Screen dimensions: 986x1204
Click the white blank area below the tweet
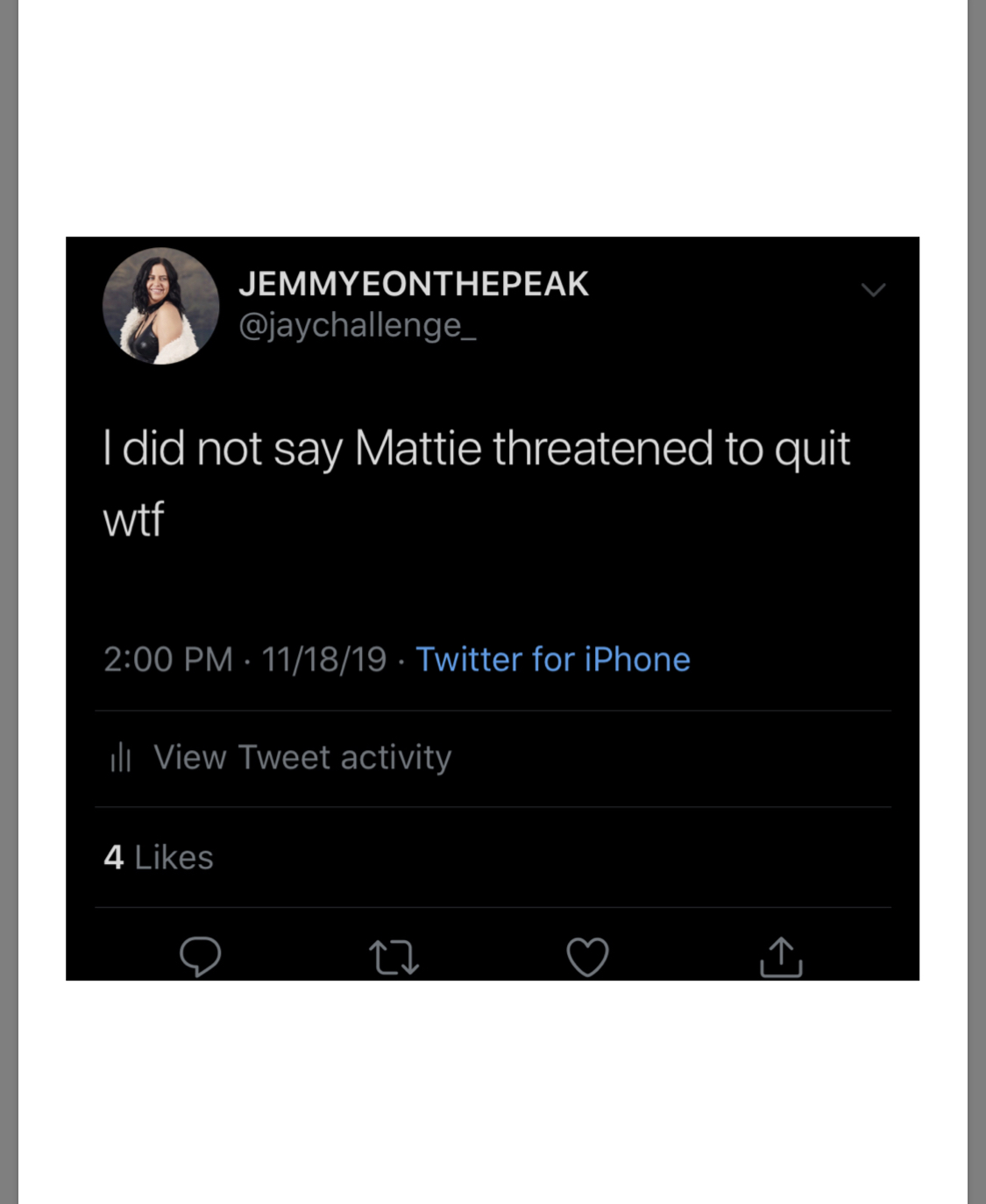pyautogui.click(x=493, y=1092)
